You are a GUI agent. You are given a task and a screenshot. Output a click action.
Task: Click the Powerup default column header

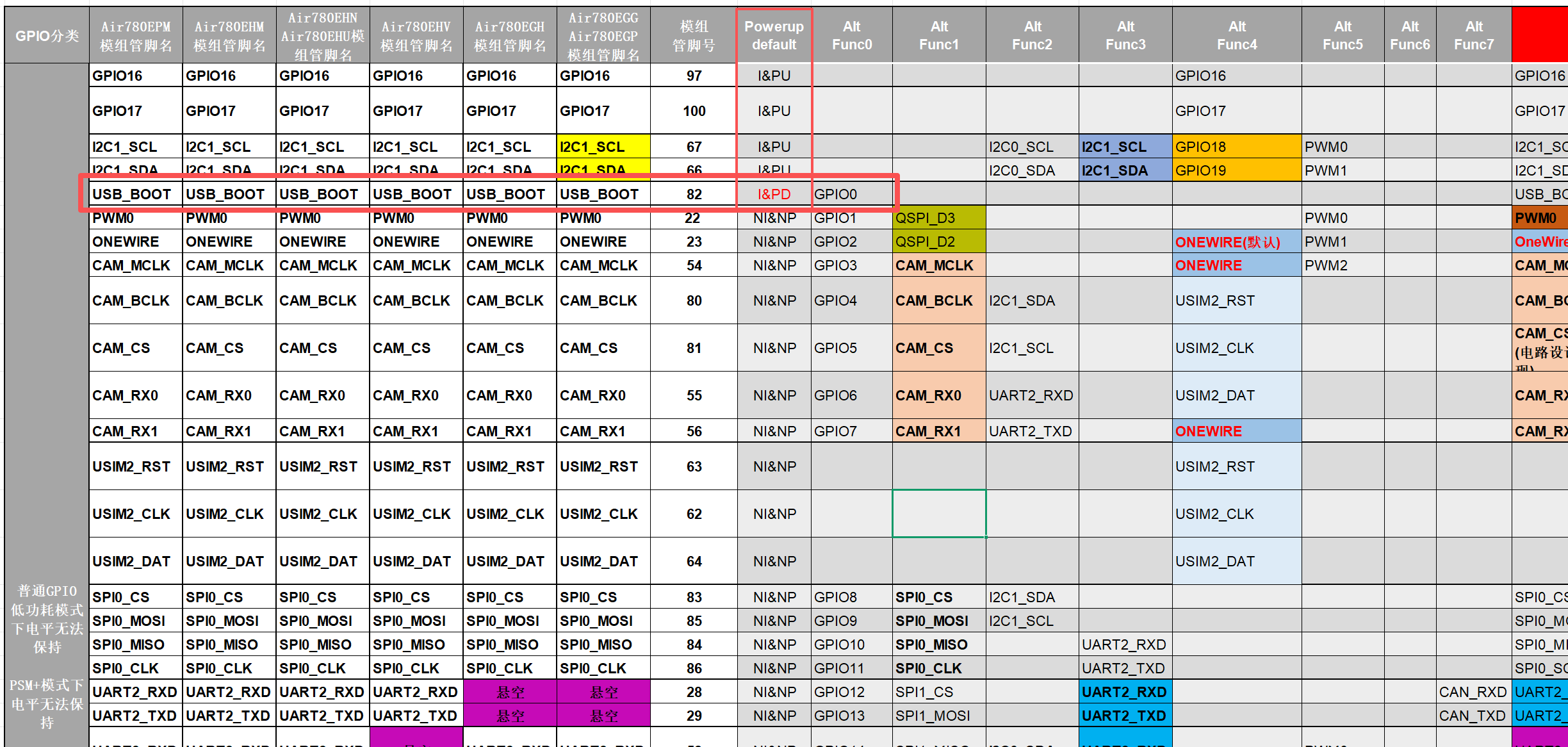coord(774,36)
